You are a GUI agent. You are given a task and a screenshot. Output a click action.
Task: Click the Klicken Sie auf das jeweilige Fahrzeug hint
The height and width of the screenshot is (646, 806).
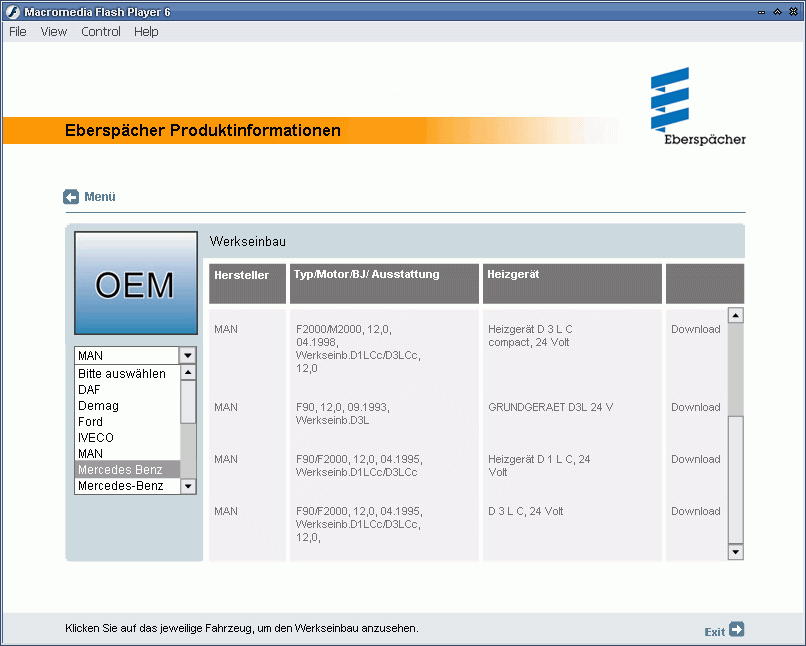tap(242, 628)
